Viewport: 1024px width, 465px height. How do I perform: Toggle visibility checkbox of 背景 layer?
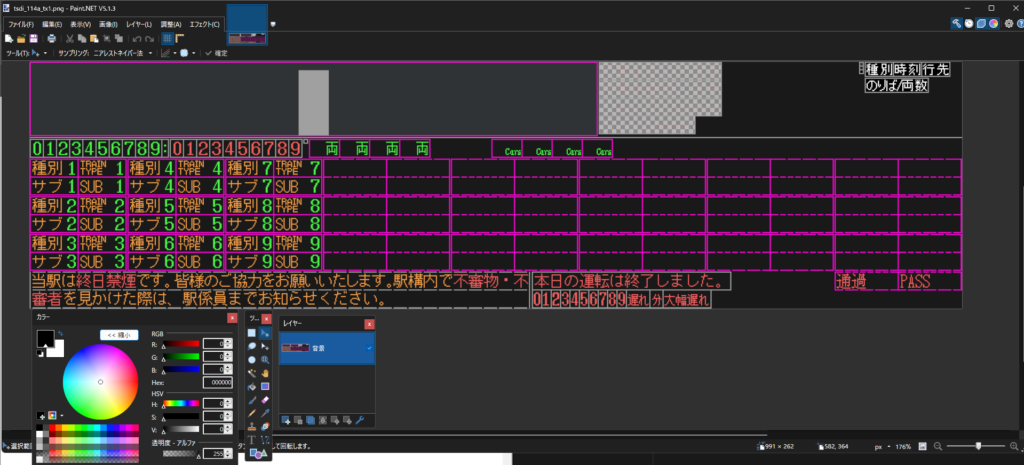[369, 347]
